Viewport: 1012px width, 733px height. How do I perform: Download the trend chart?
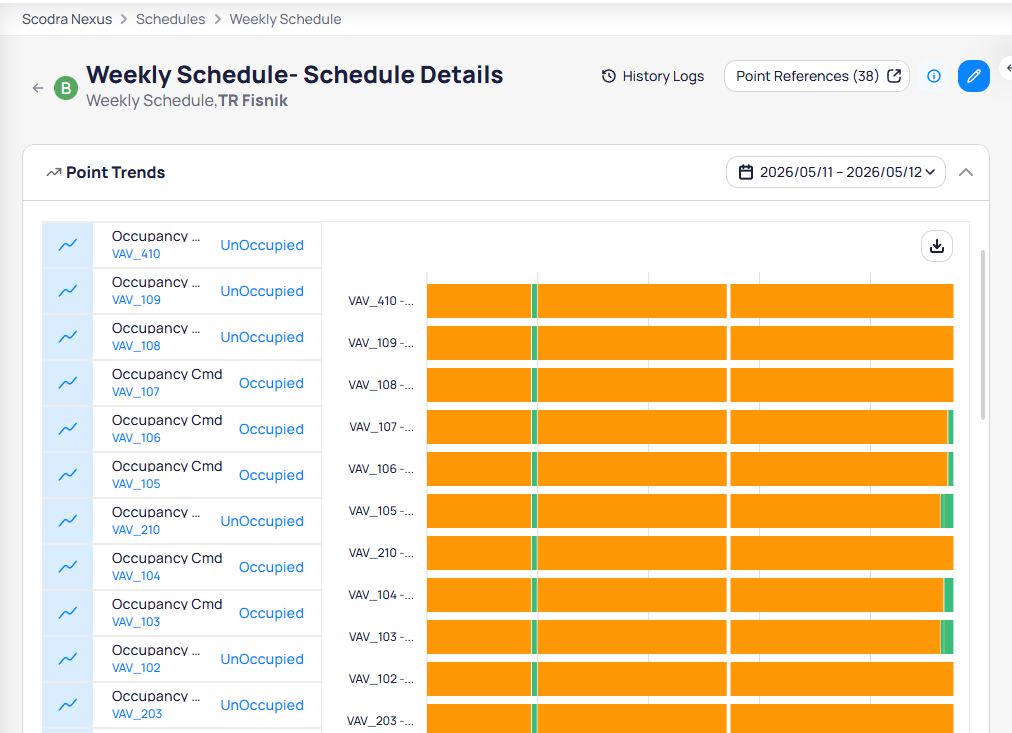[937, 246]
